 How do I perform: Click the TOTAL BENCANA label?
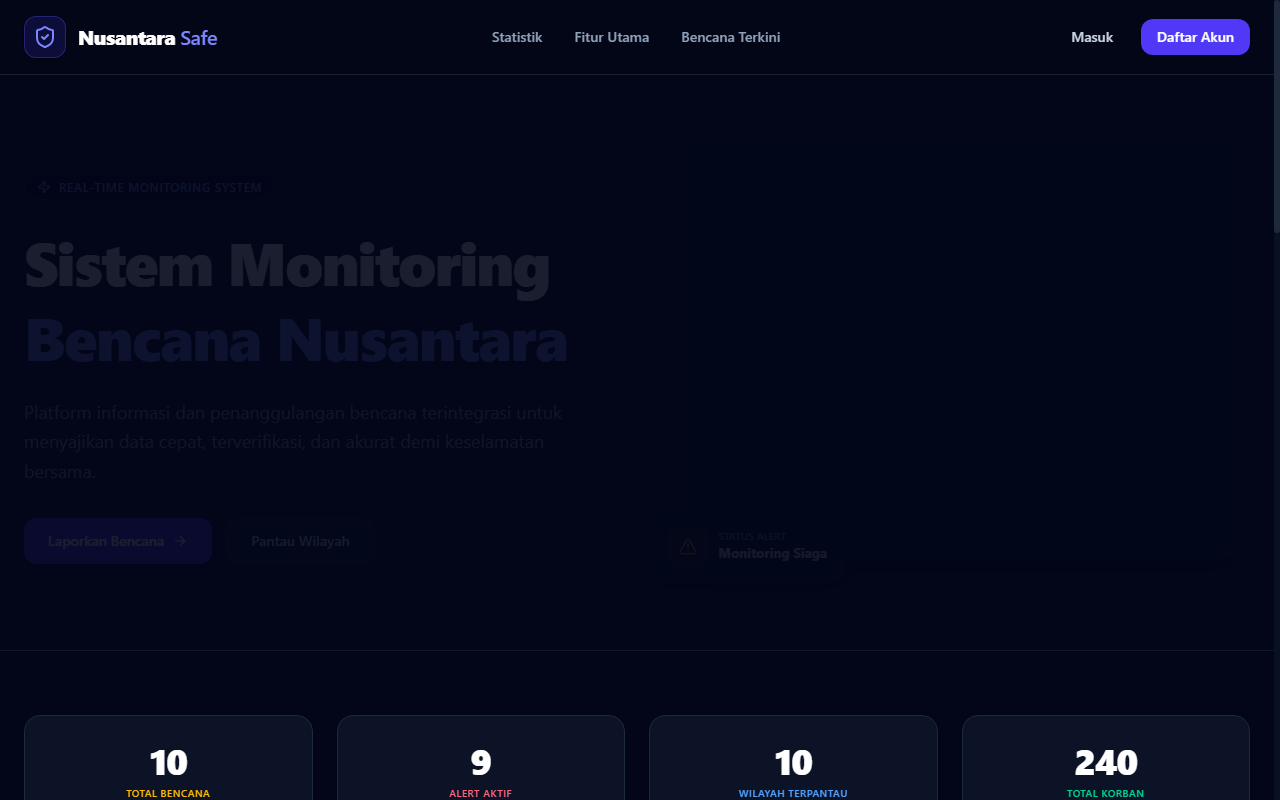(168, 794)
